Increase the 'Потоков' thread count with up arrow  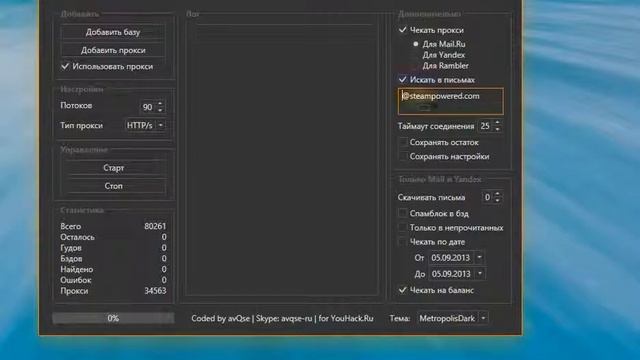click(160, 104)
